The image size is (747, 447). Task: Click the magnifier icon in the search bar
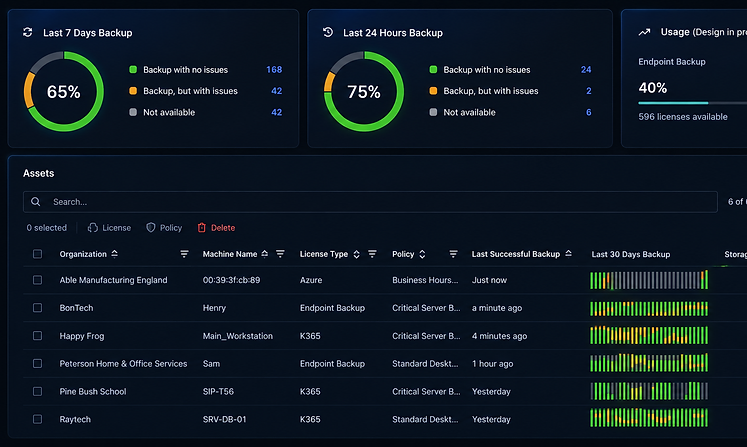click(36, 202)
